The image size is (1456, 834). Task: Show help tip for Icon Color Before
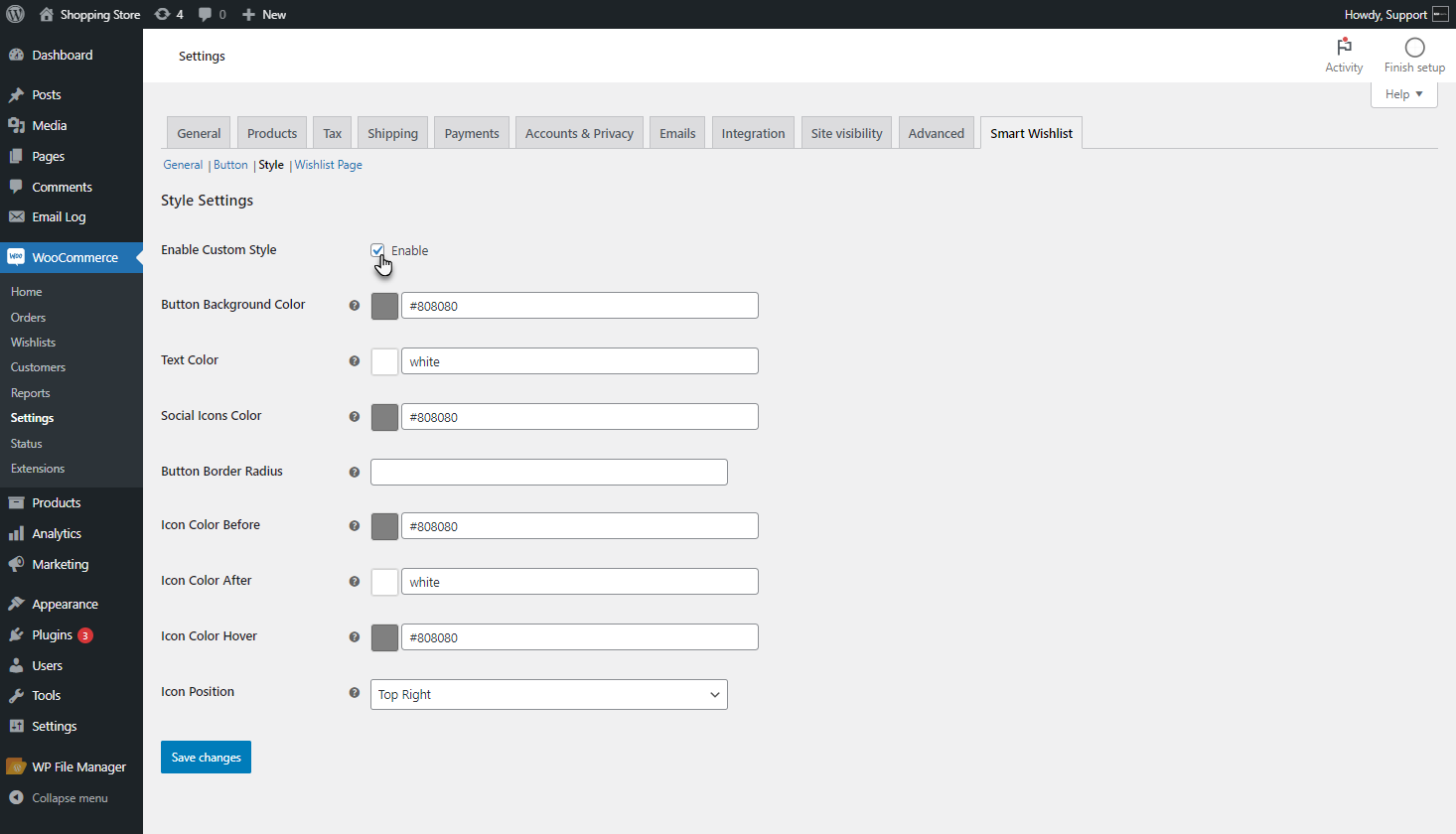[x=354, y=526]
